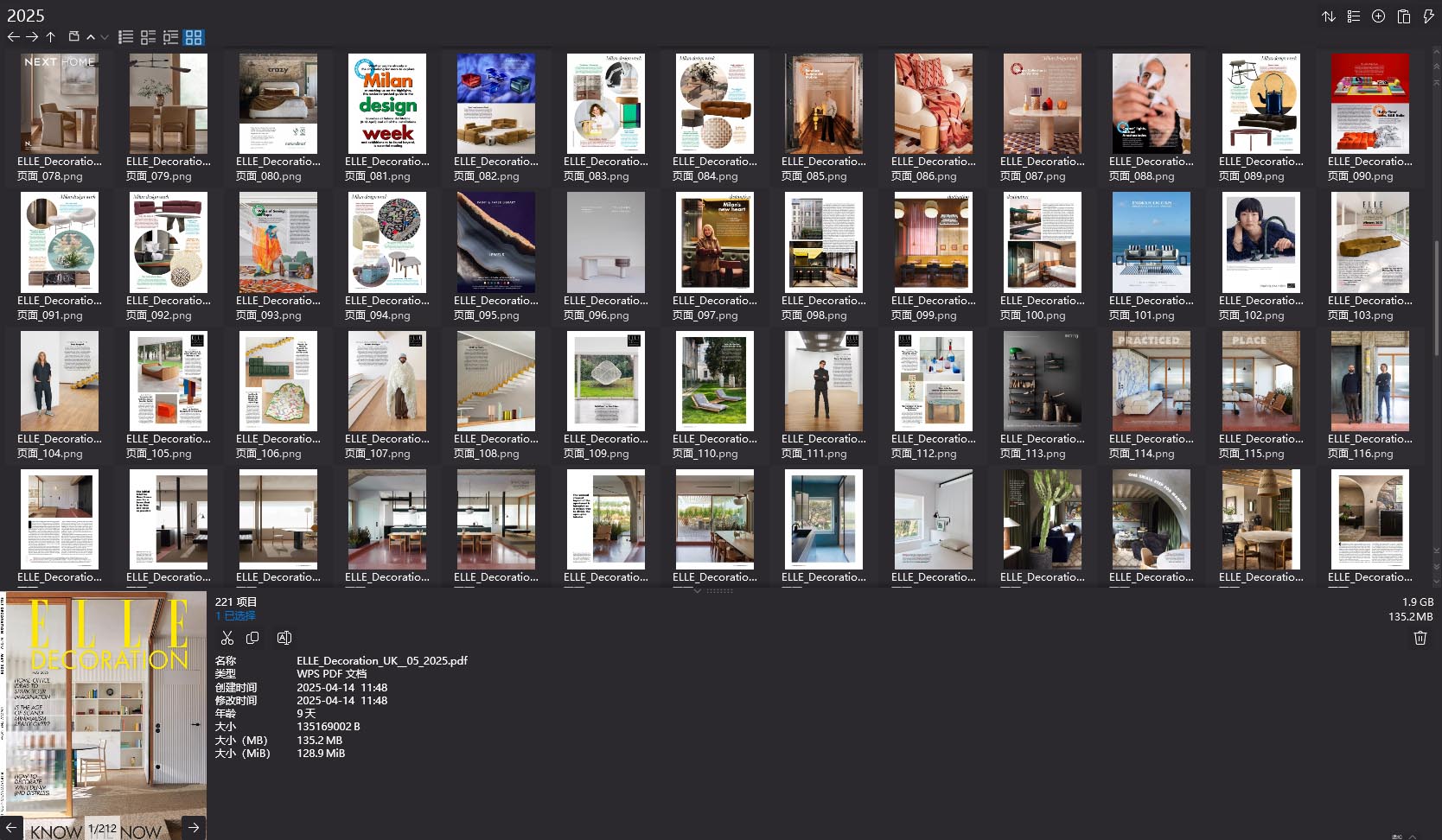The width and height of the screenshot is (1442, 840).
Task: Go up to the parent folder
Action: coord(51,37)
